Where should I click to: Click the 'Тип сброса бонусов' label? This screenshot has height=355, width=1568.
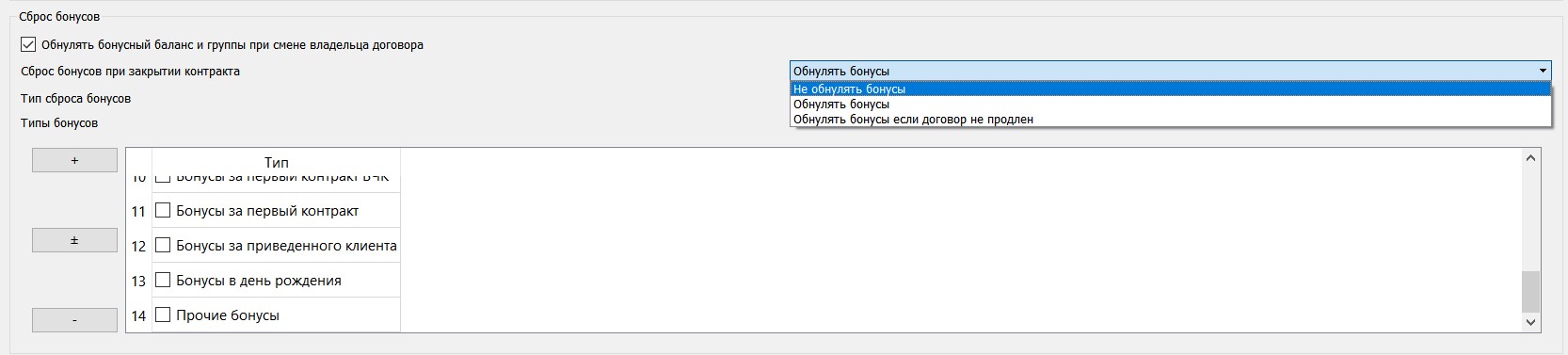(x=75, y=98)
